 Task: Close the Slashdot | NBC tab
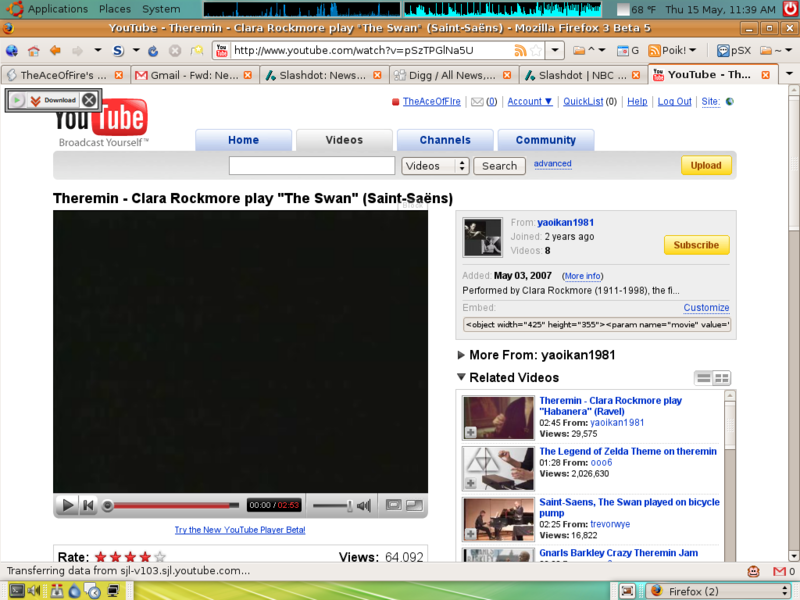[636, 75]
